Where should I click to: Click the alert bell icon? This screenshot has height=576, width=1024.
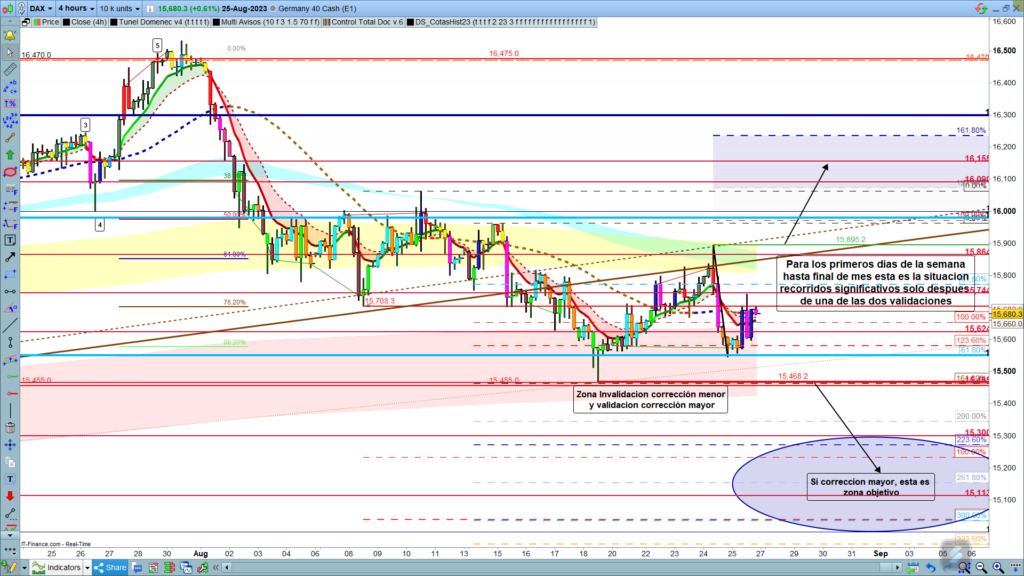(x=9, y=35)
